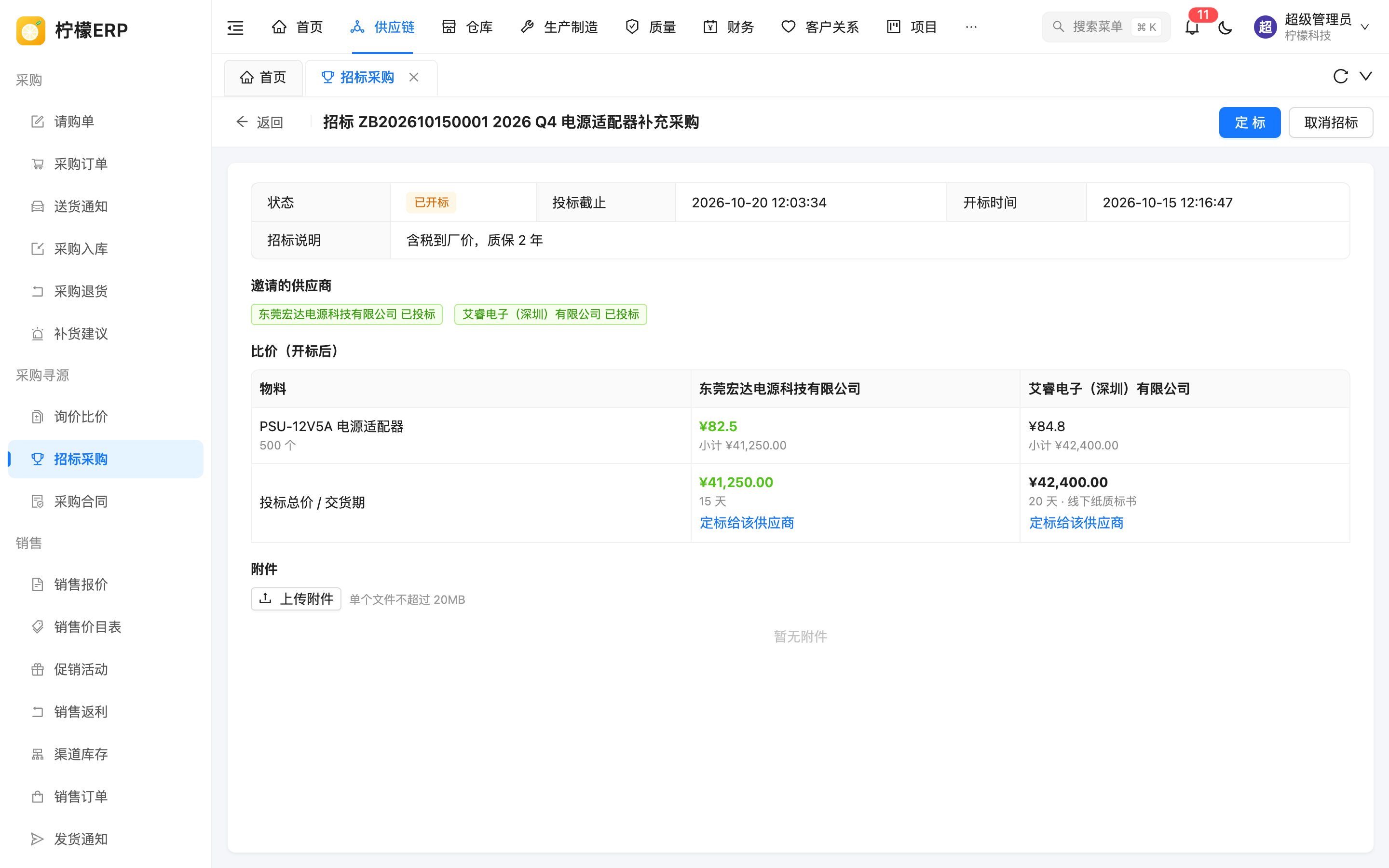Open 采购退货 in the sidebar
1389x868 pixels.
pyautogui.click(x=106, y=292)
